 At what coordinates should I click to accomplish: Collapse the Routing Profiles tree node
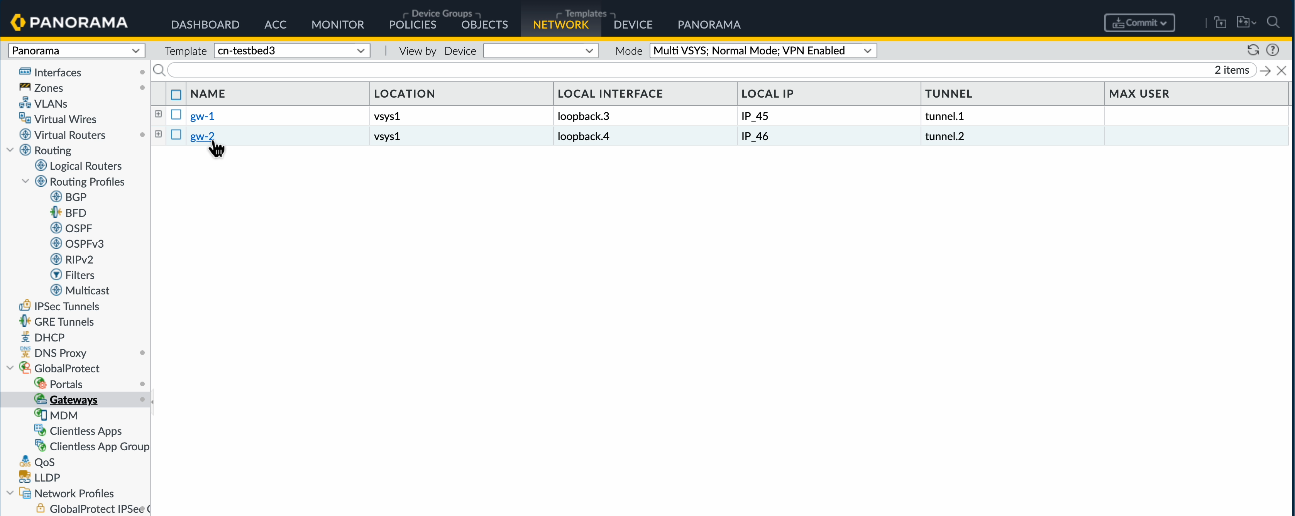26,182
